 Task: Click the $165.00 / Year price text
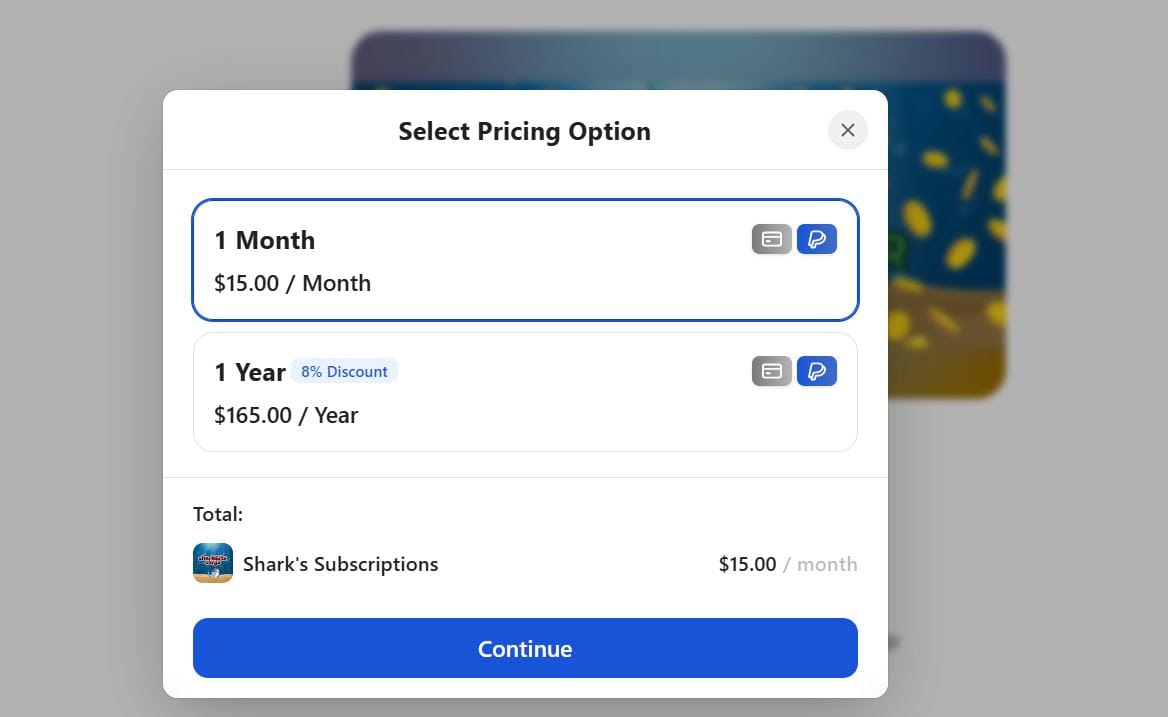coord(285,414)
